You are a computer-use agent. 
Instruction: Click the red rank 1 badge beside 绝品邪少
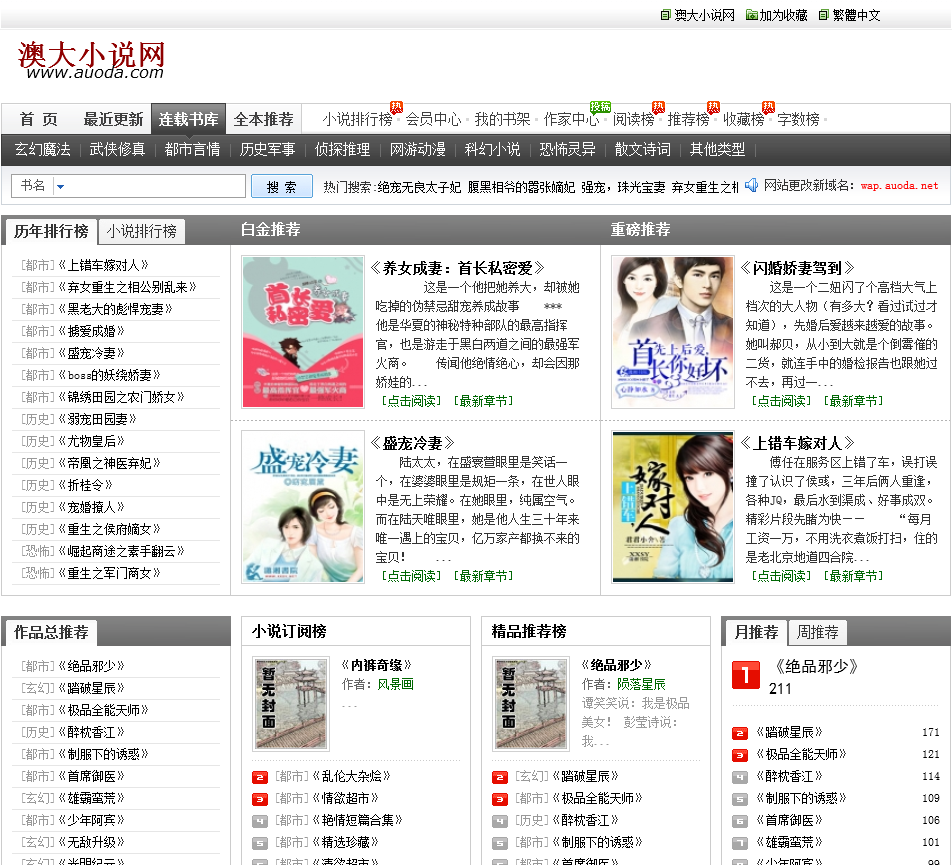746,675
